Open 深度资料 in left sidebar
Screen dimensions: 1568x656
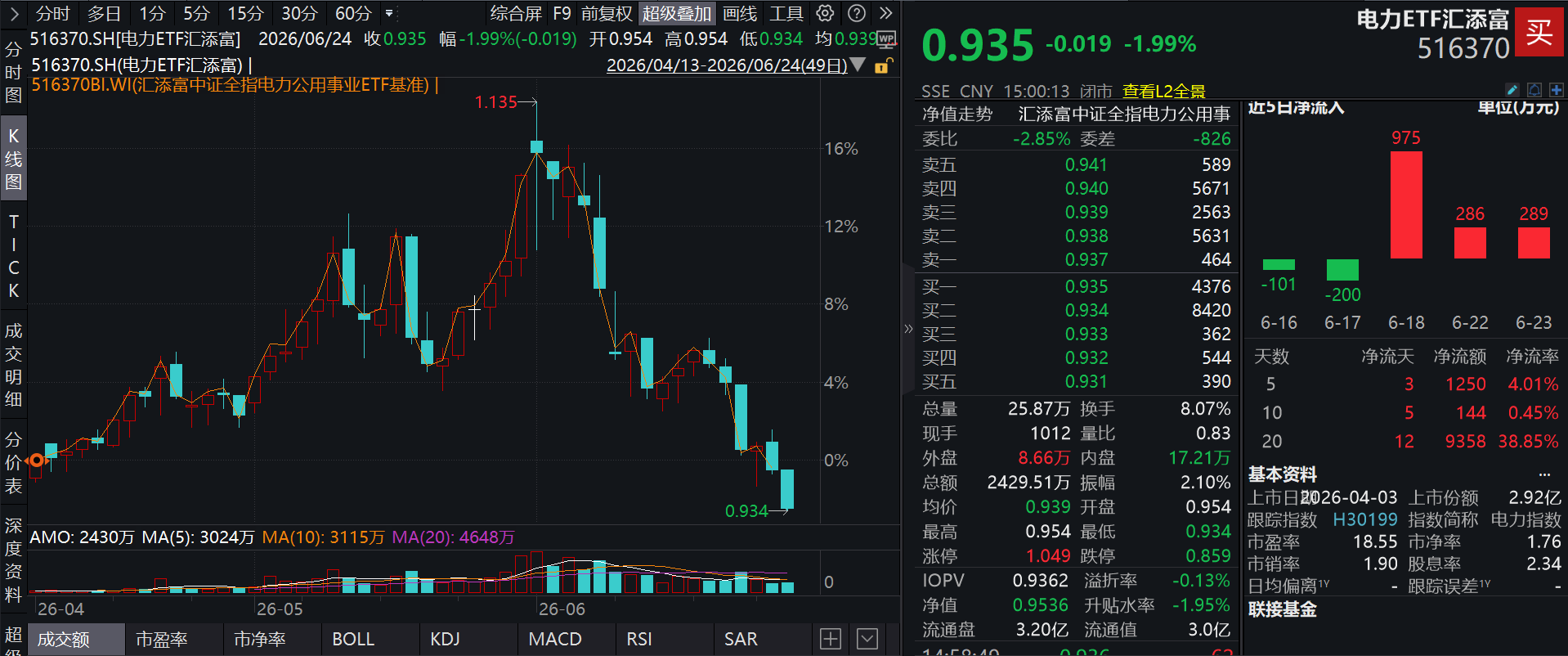pyautogui.click(x=13, y=560)
